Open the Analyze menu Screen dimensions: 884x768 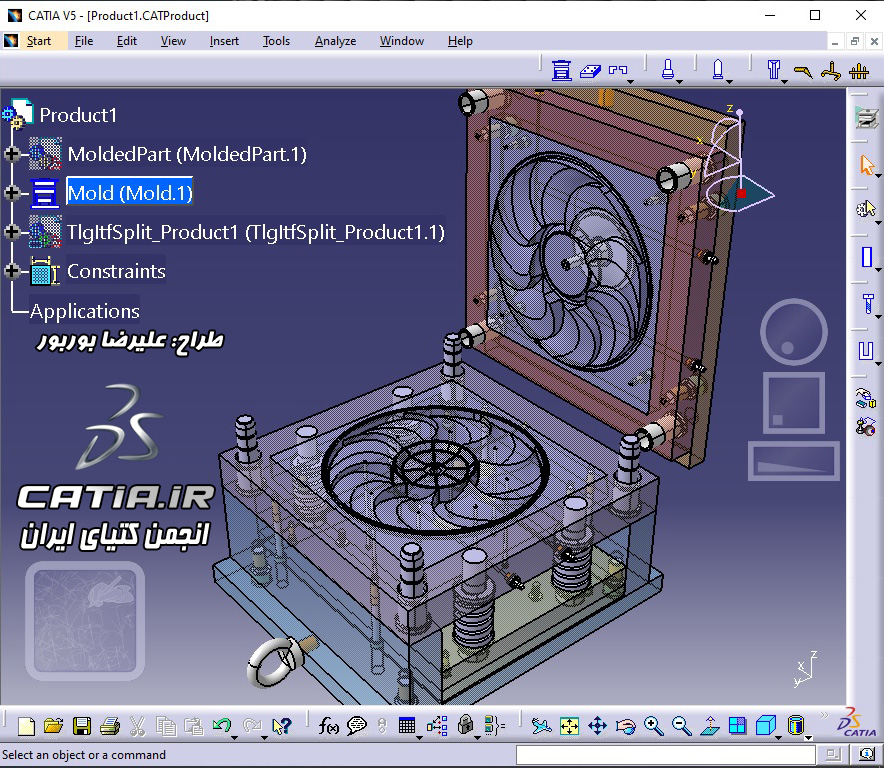[x=335, y=41]
